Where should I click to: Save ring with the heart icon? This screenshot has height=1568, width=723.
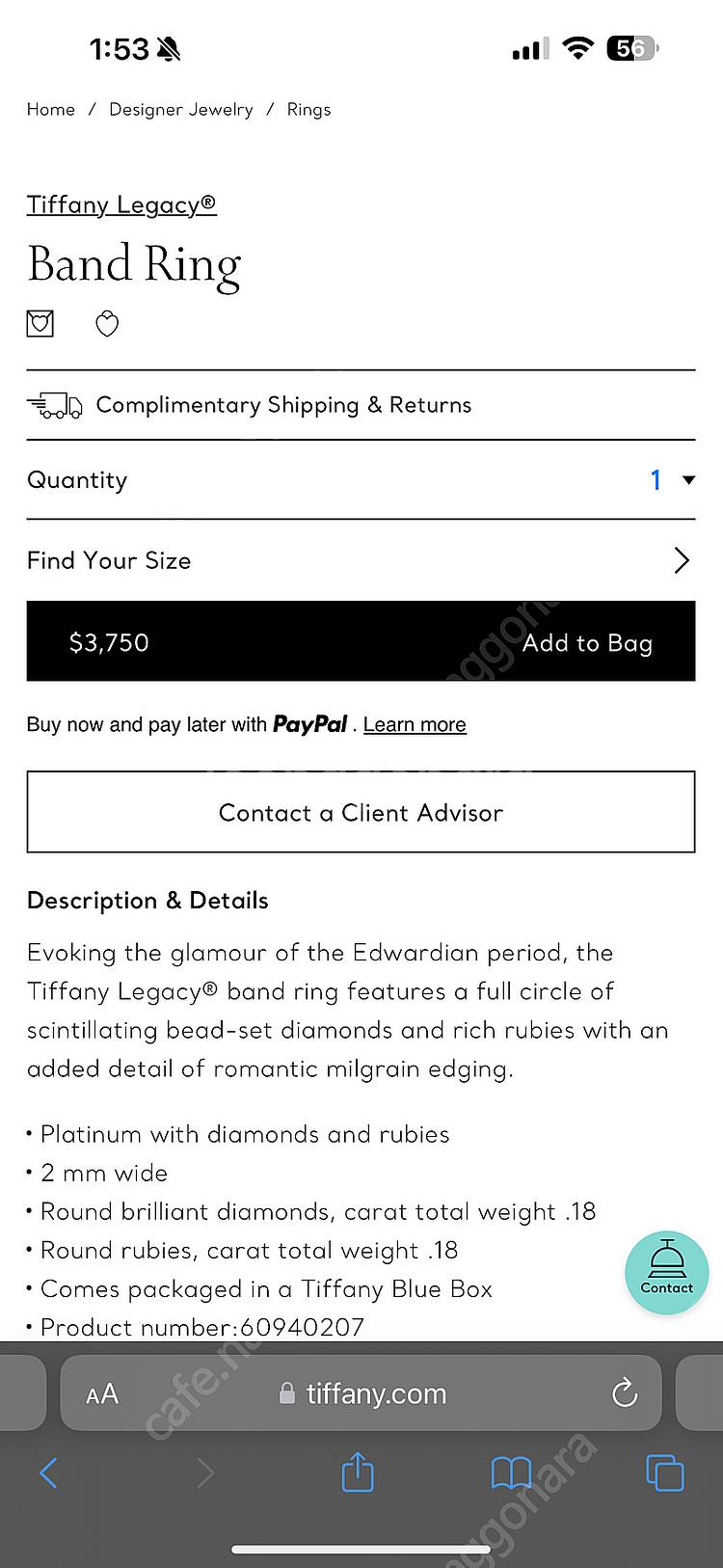[107, 324]
